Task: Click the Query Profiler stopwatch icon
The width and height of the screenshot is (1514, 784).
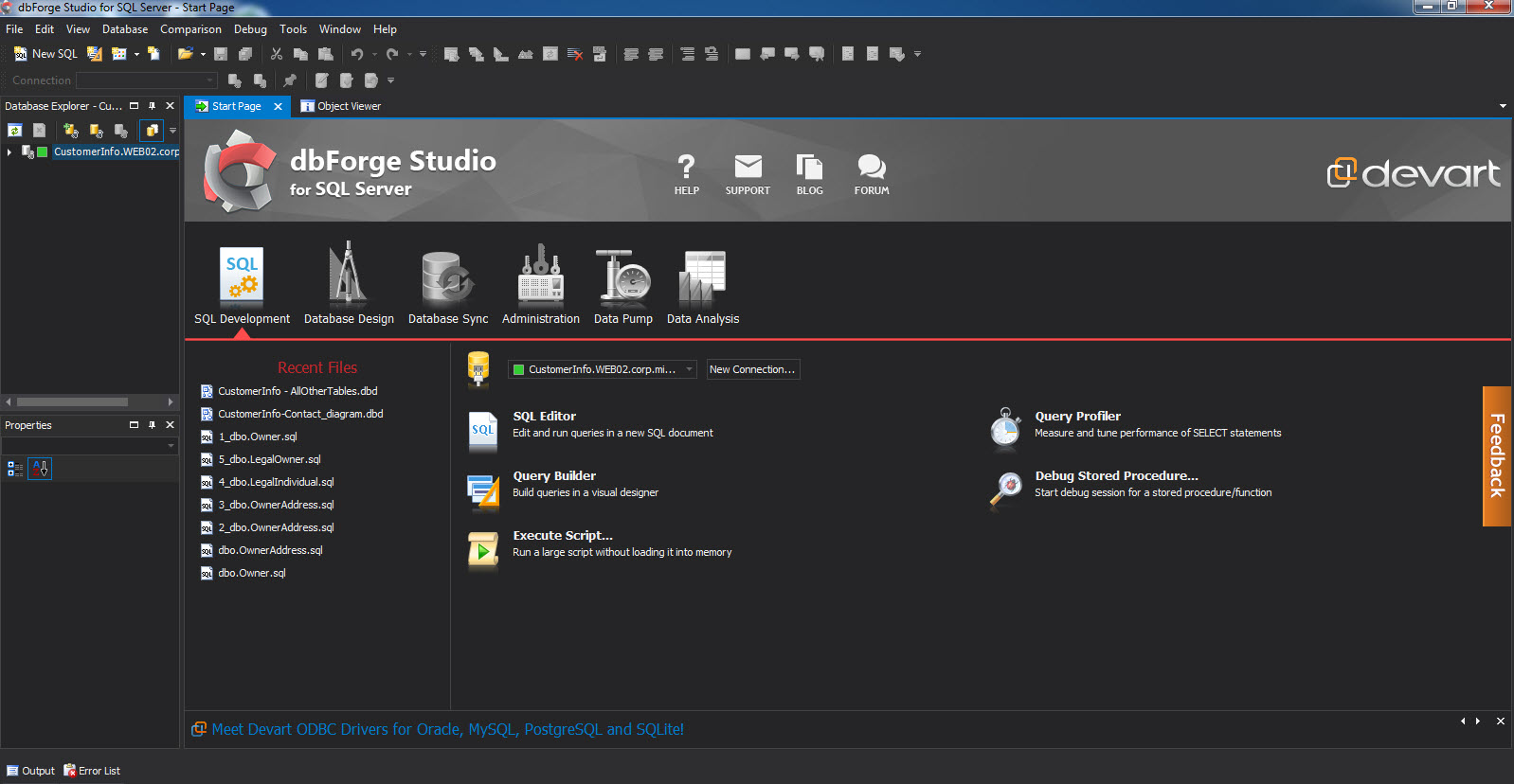Action: 1005,427
